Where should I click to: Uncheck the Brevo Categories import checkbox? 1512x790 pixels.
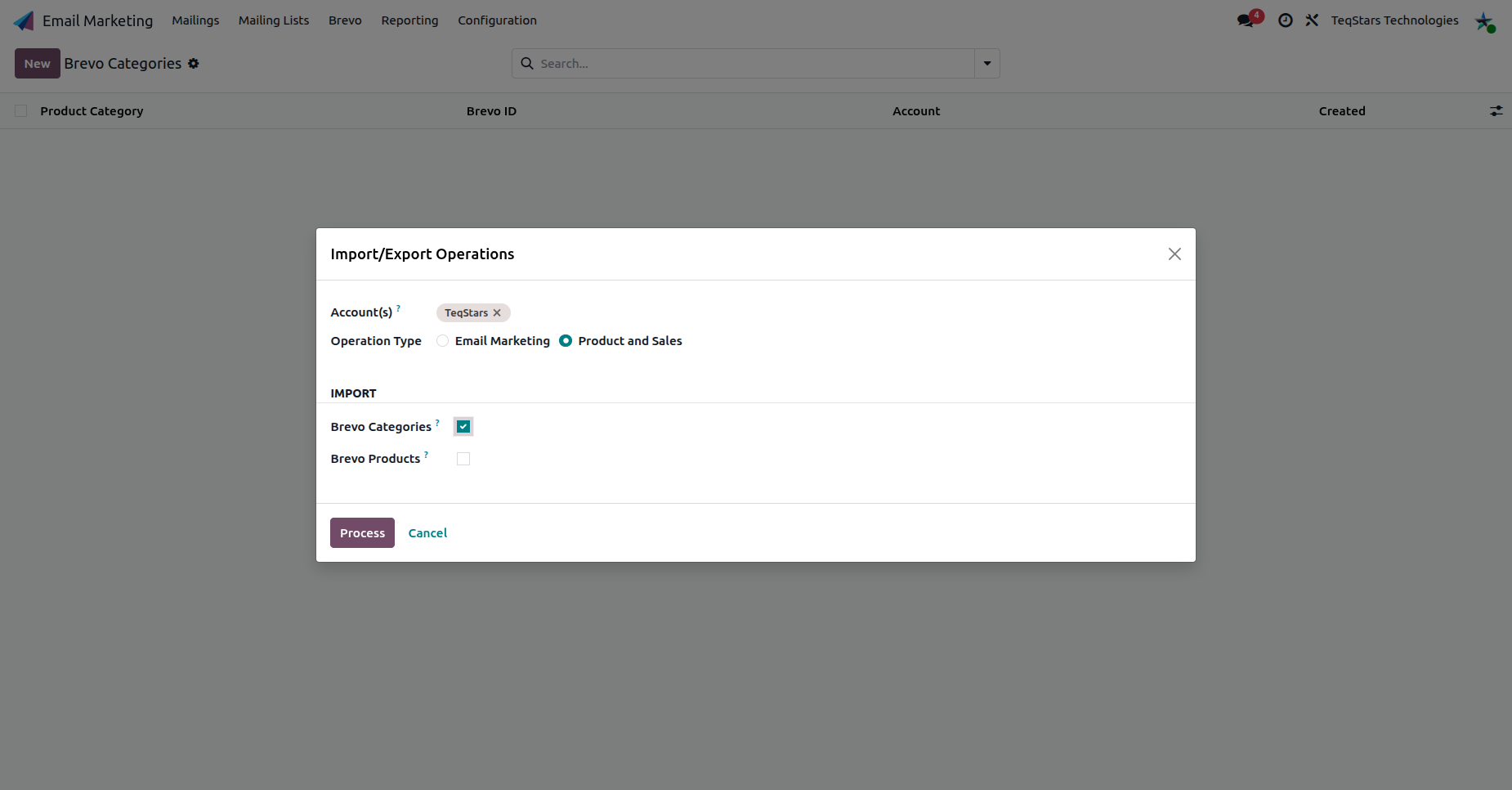(463, 426)
